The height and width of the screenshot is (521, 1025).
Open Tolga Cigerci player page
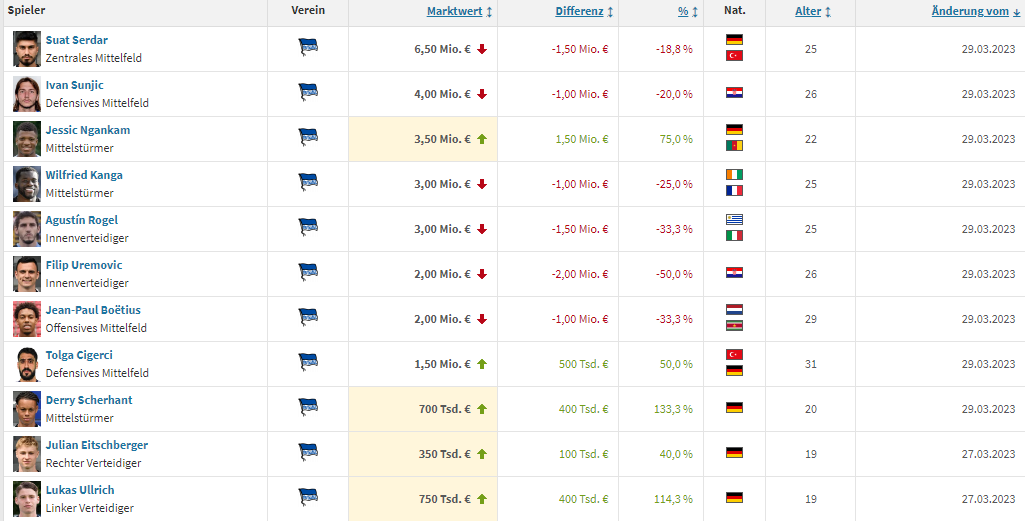(x=79, y=355)
